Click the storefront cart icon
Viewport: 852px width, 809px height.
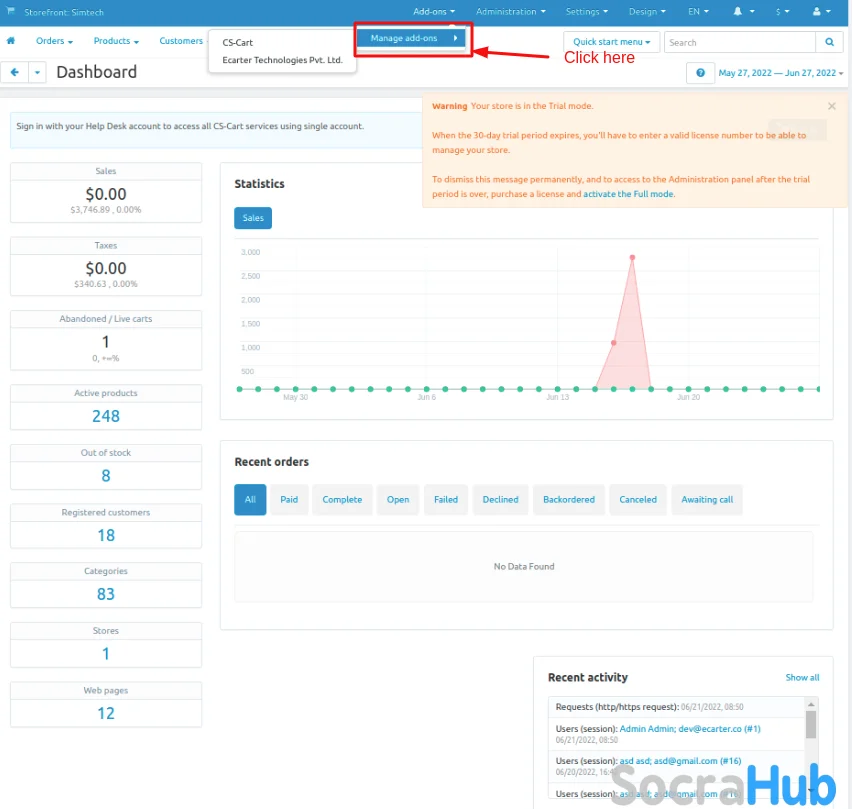(x=11, y=12)
